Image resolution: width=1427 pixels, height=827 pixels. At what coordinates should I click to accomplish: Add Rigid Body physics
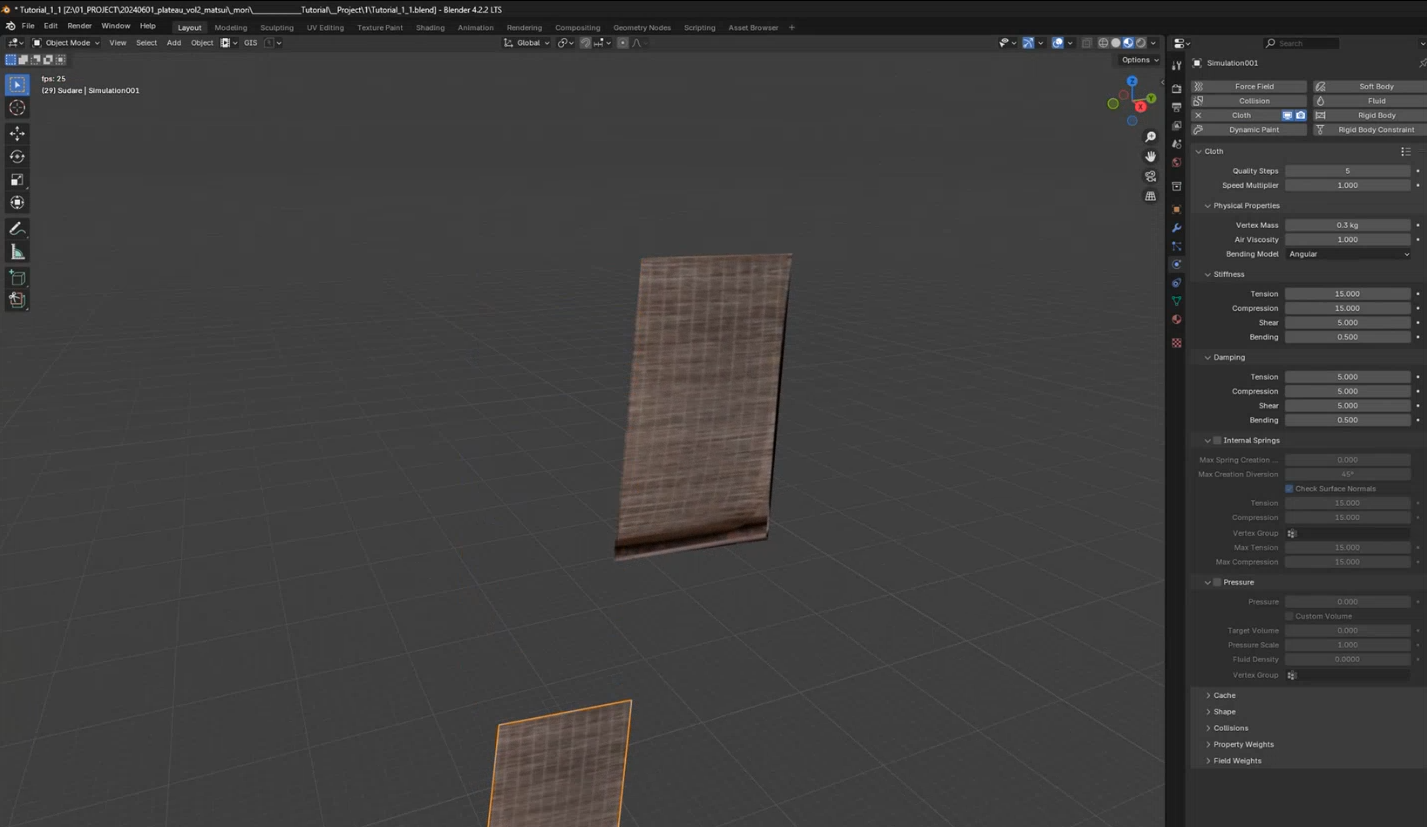point(1370,115)
